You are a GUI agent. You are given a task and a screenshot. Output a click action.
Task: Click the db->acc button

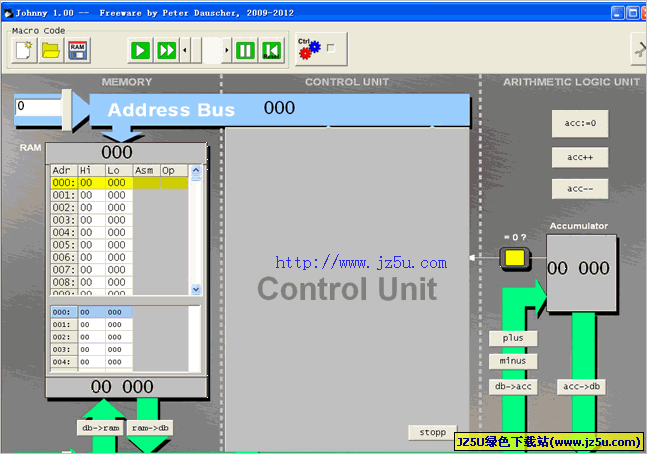point(513,386)
